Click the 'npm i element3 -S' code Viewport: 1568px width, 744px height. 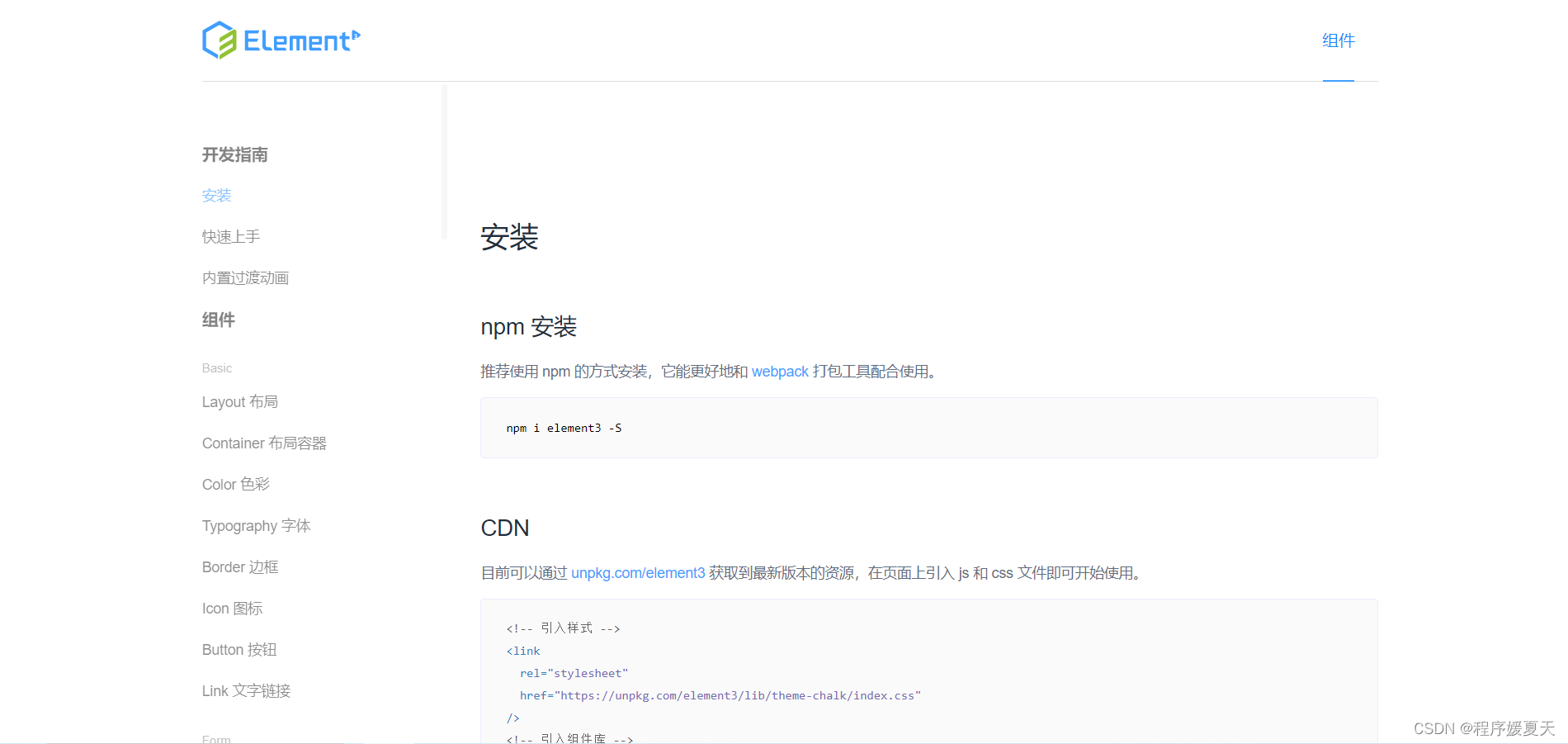[564, 428]
